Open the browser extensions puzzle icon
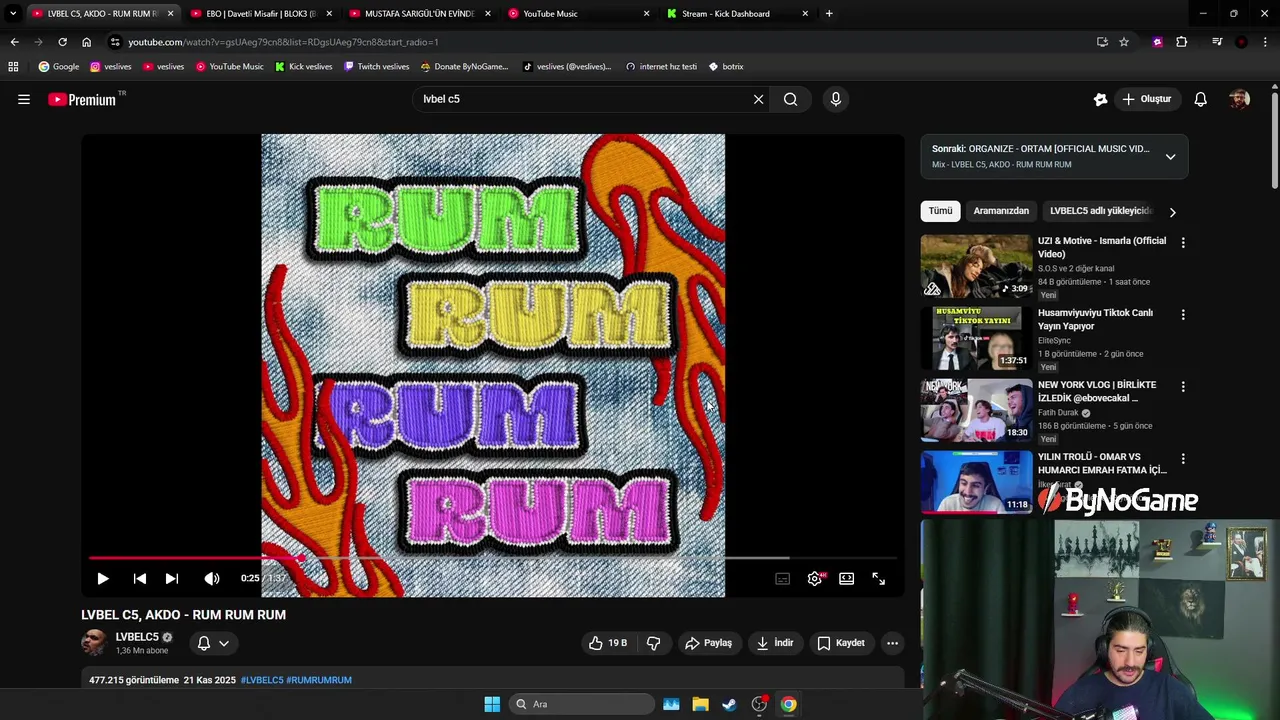Screen dimensions: 1280x720 click(1182, 42)
